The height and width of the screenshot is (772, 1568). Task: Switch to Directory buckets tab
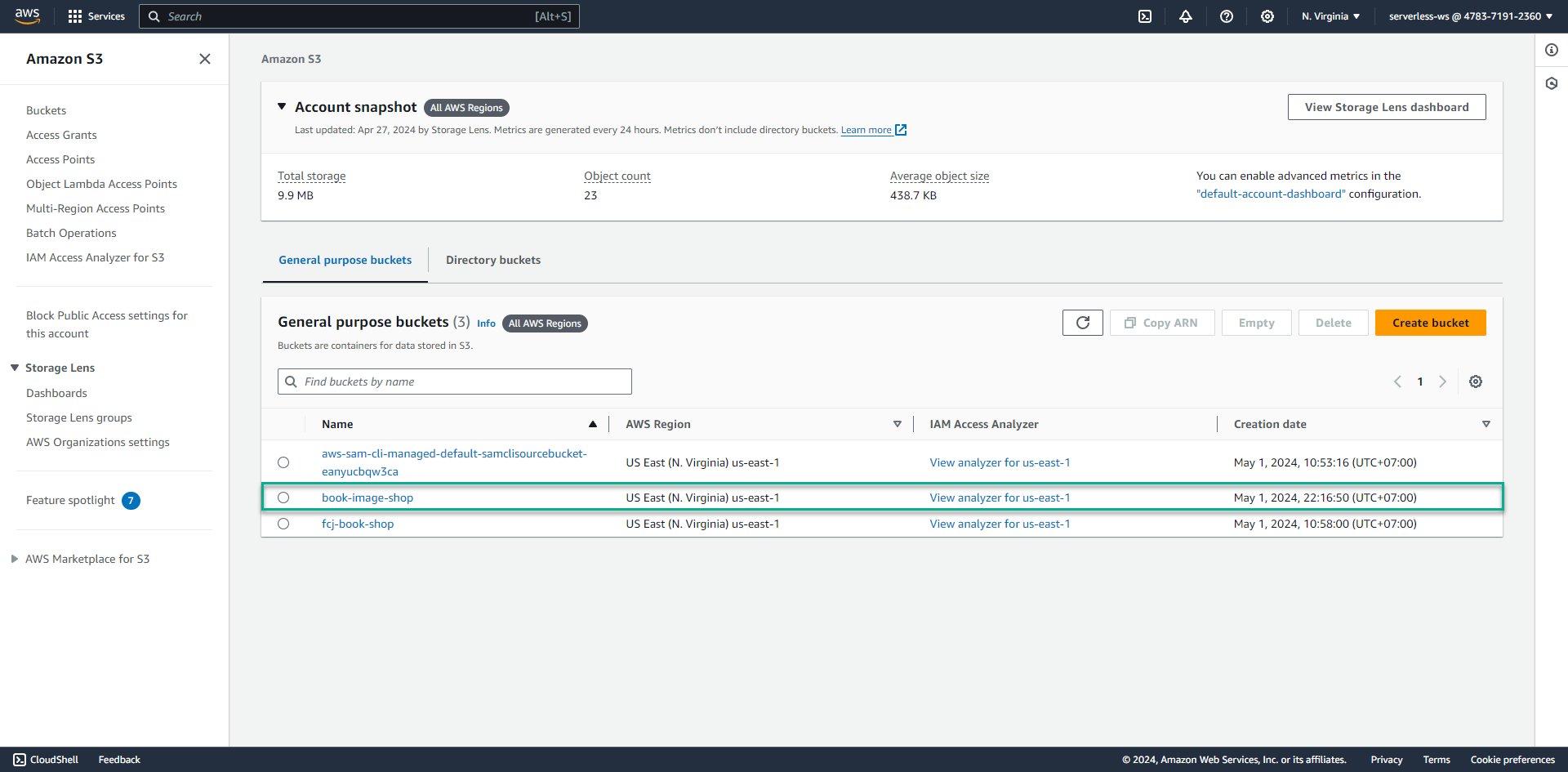(493, 260)
